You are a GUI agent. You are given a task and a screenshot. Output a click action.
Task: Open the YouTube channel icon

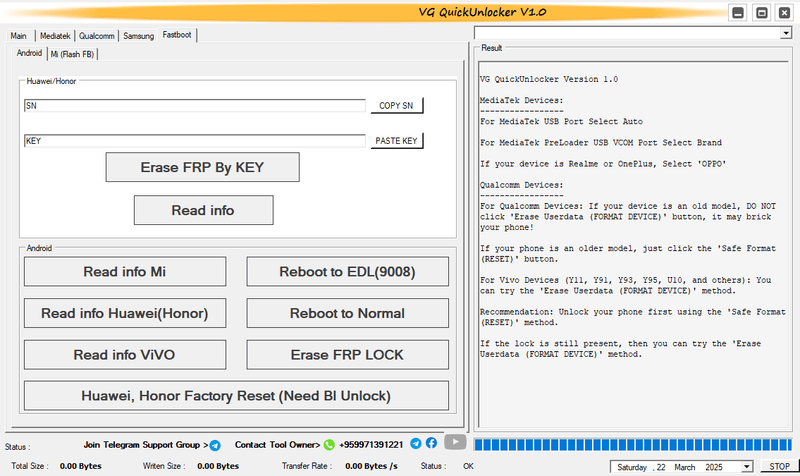(x=455, y=442)
